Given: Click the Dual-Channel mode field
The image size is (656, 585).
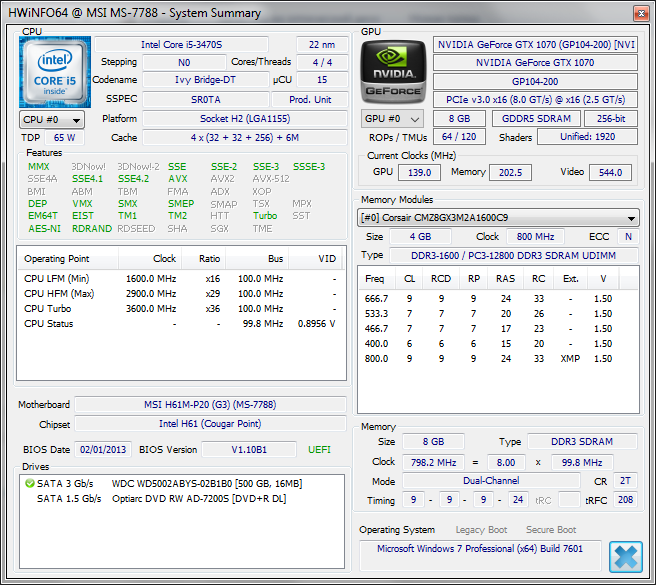Looking at the screenshot, I should pyautogui.click(x=491, y=481).
